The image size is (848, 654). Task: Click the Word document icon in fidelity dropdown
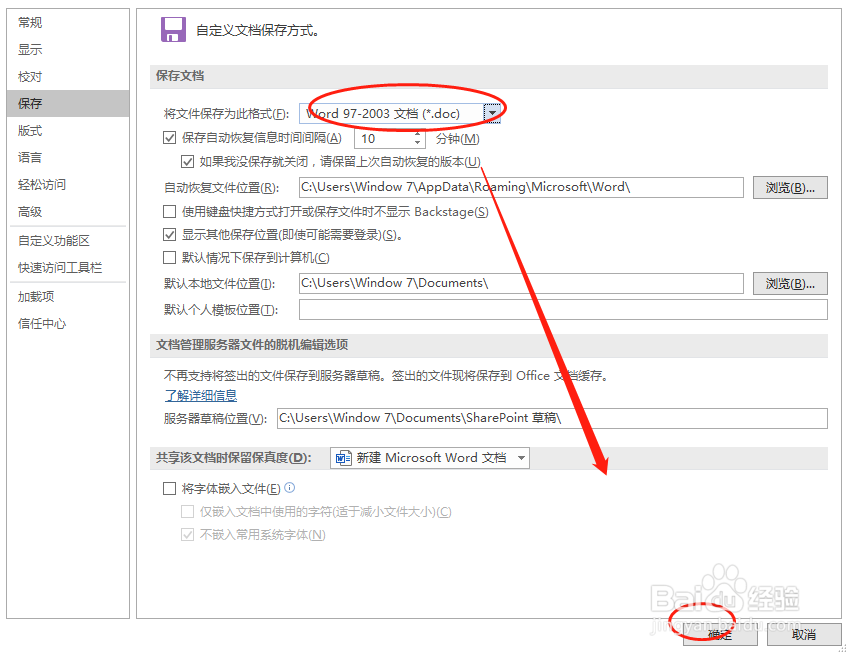[343, 458]
